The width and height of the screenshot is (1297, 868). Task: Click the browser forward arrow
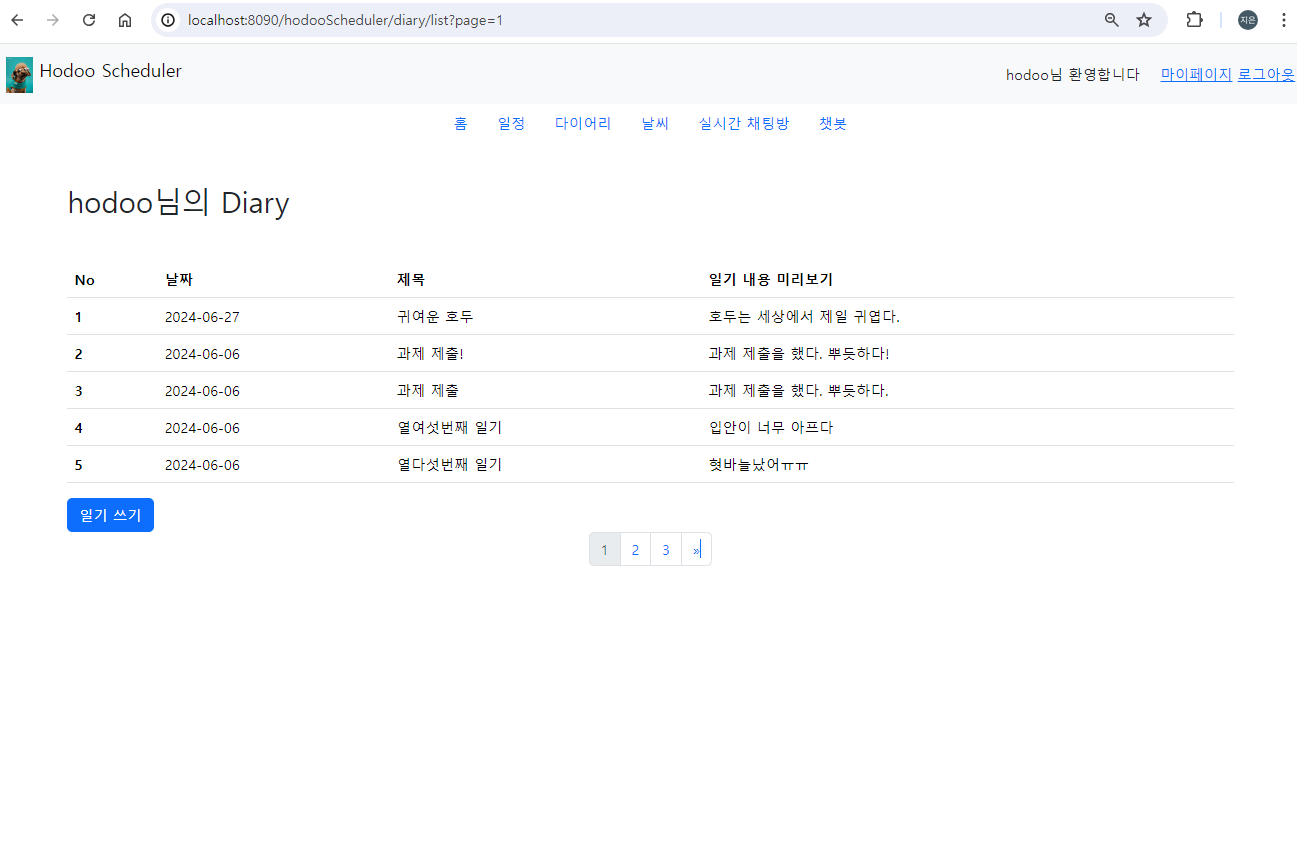[53, 20]
